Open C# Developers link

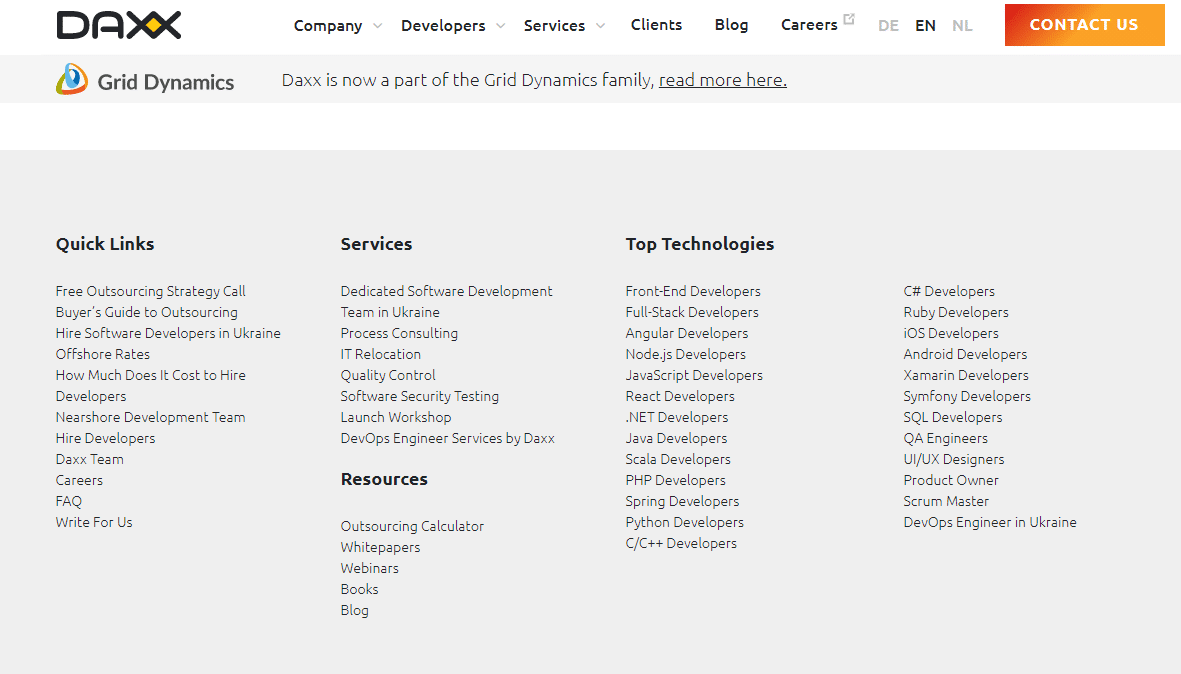coord(949,291)
